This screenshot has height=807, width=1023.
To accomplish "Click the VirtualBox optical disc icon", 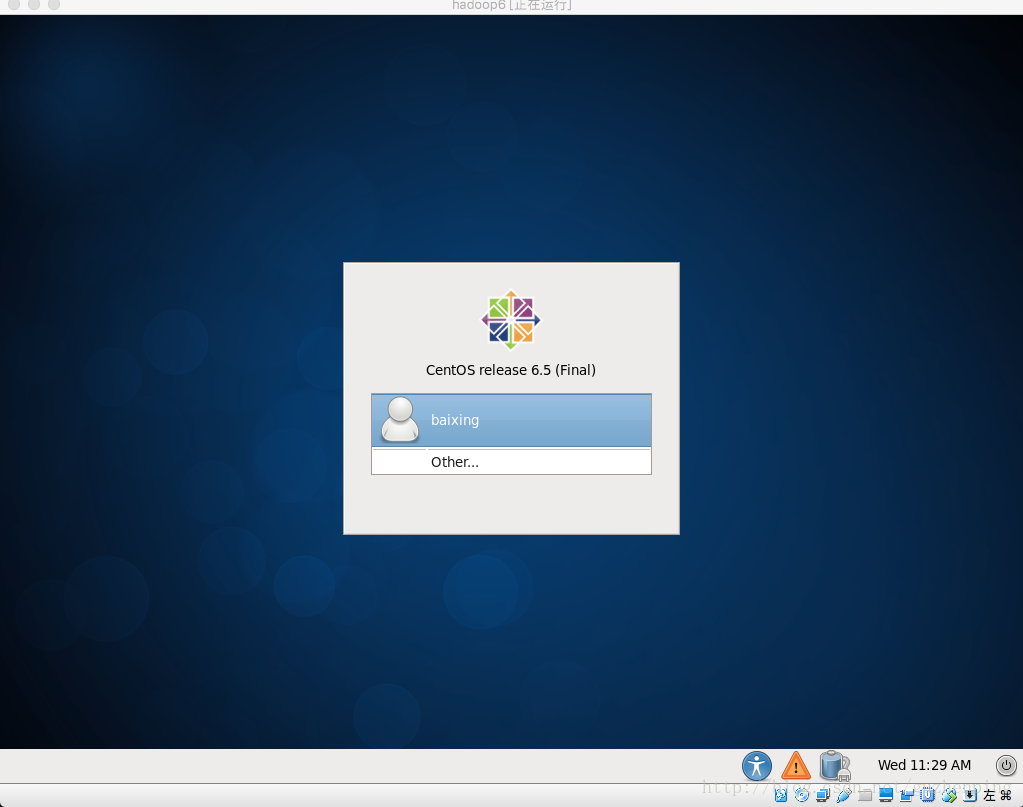I will [802, 795].
